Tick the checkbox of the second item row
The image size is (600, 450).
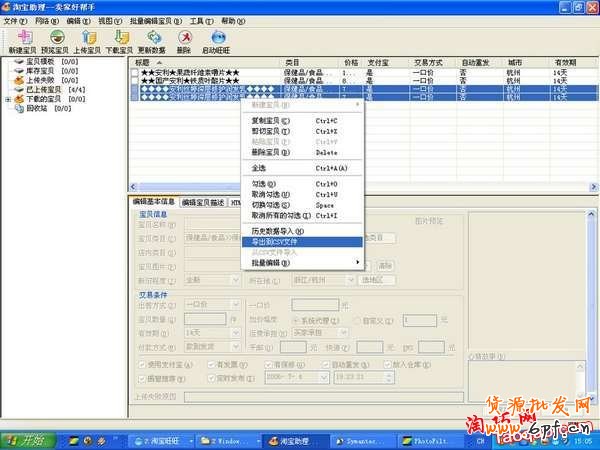pyautogui.click(x=135, y=80)
